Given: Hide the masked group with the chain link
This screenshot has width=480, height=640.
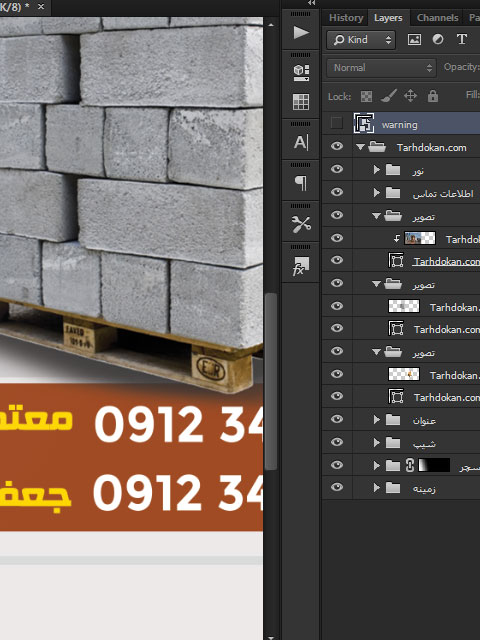Looking at the screenshot, I should [x=337, y=464].
